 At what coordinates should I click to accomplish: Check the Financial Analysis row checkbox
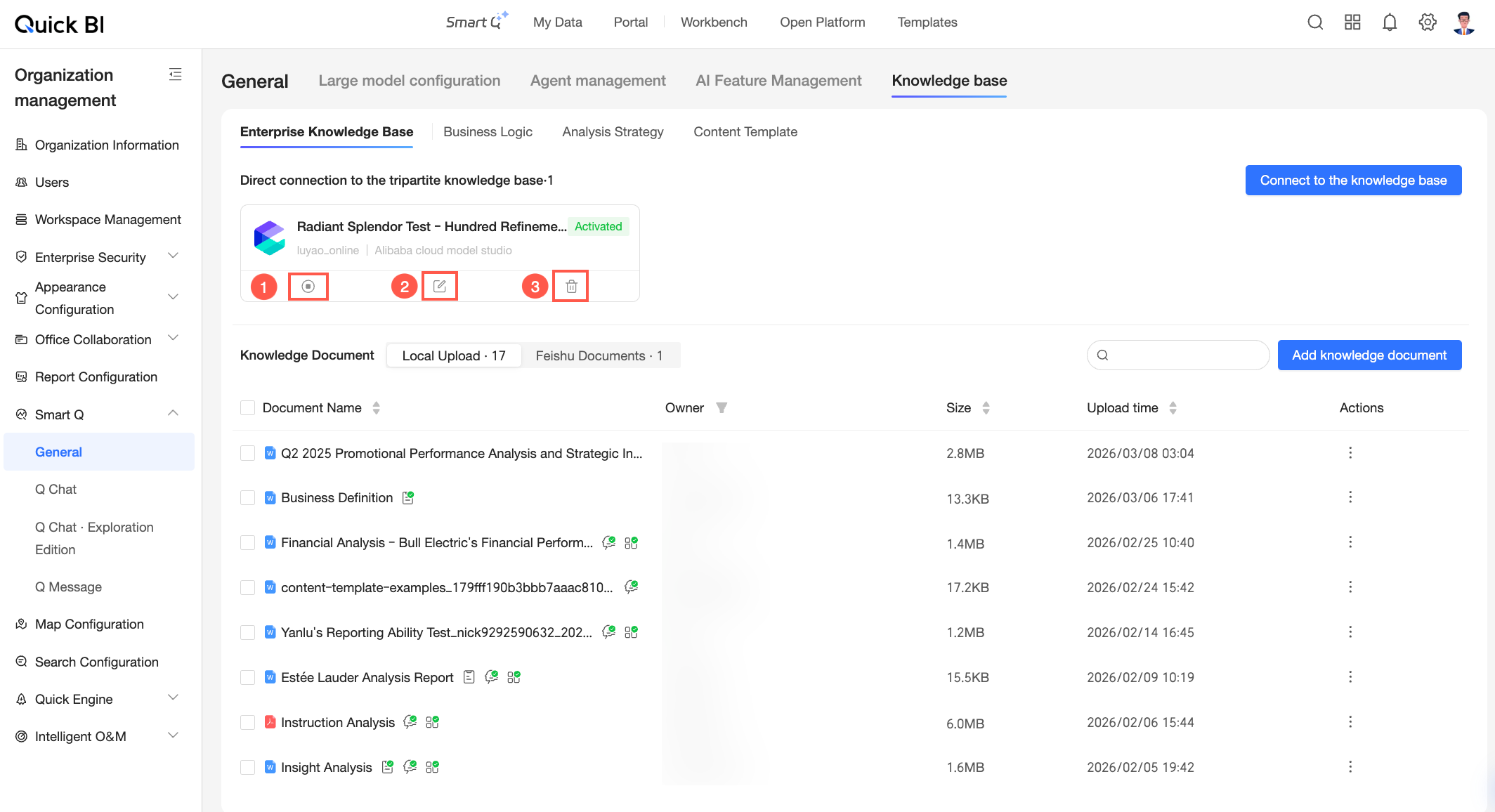point(247,542)
